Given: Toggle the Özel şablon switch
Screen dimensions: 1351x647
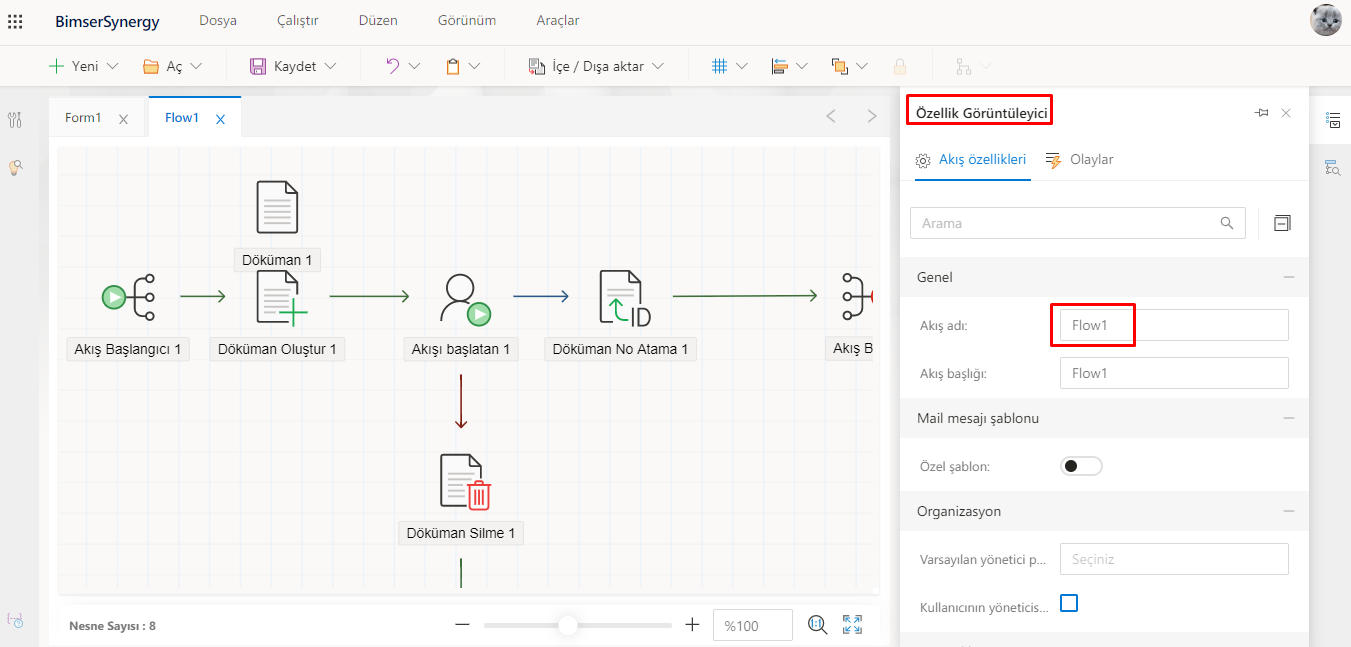Looking at the screenshot, I should (1081, 466).
